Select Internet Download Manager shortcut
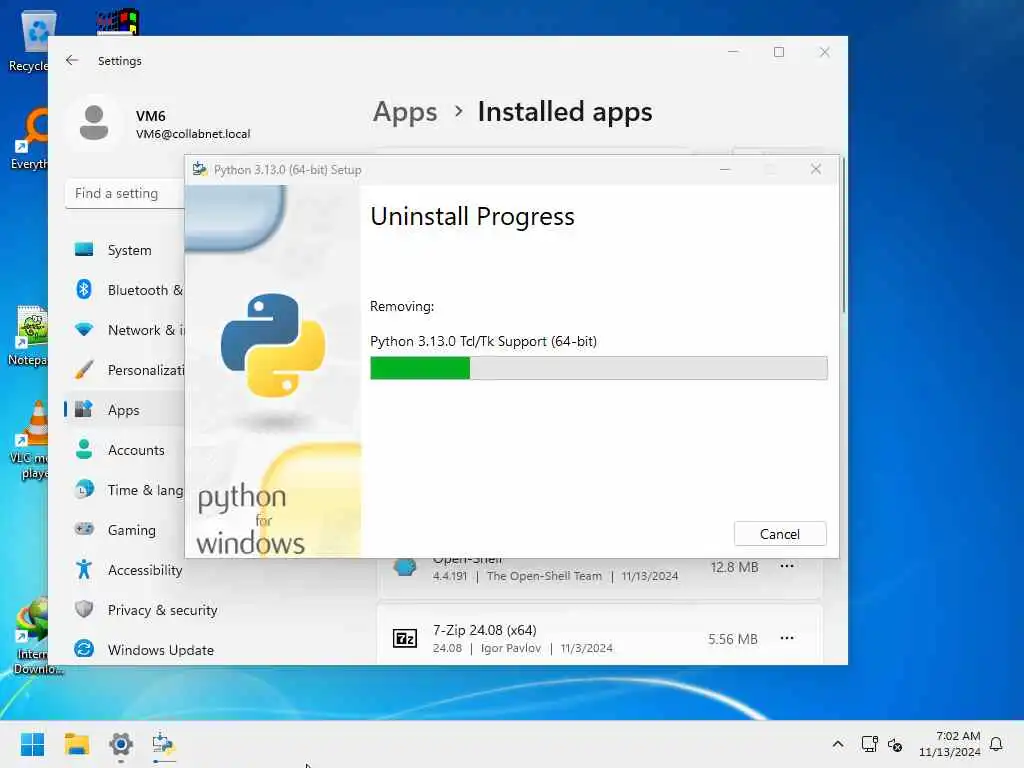The image size is (1024, 768). click(x=33, y=637)
